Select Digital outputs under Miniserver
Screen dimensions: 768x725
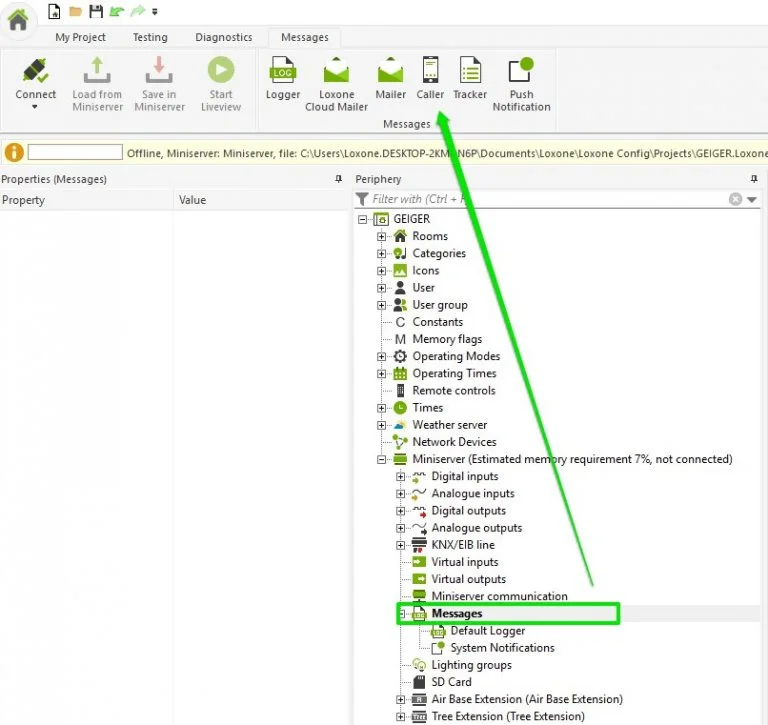[x=469, y=510]
